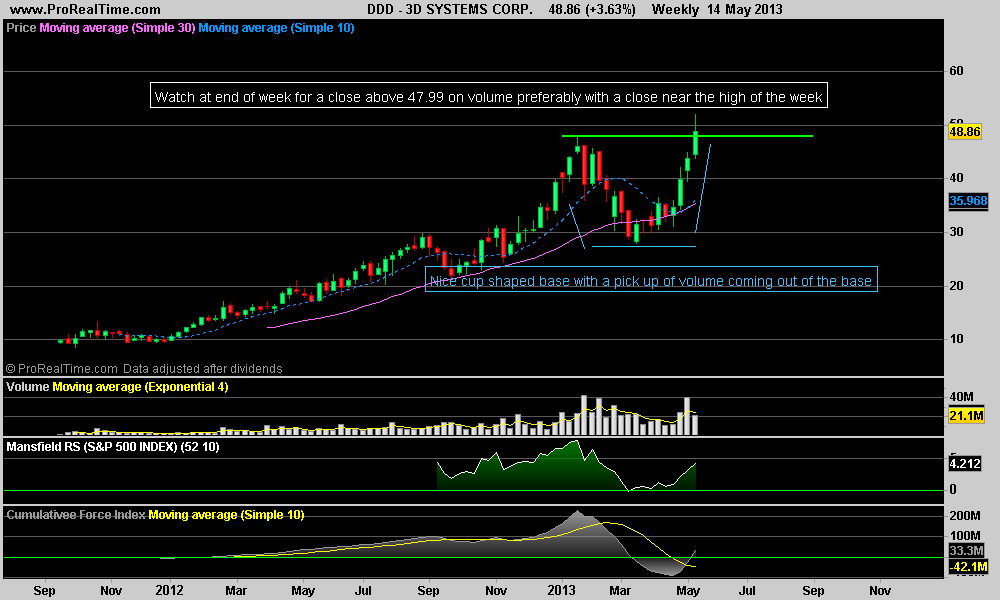Click the yellow -42.1M value tag
This screenshot has width=1000, height=600.
click(968, 566)
